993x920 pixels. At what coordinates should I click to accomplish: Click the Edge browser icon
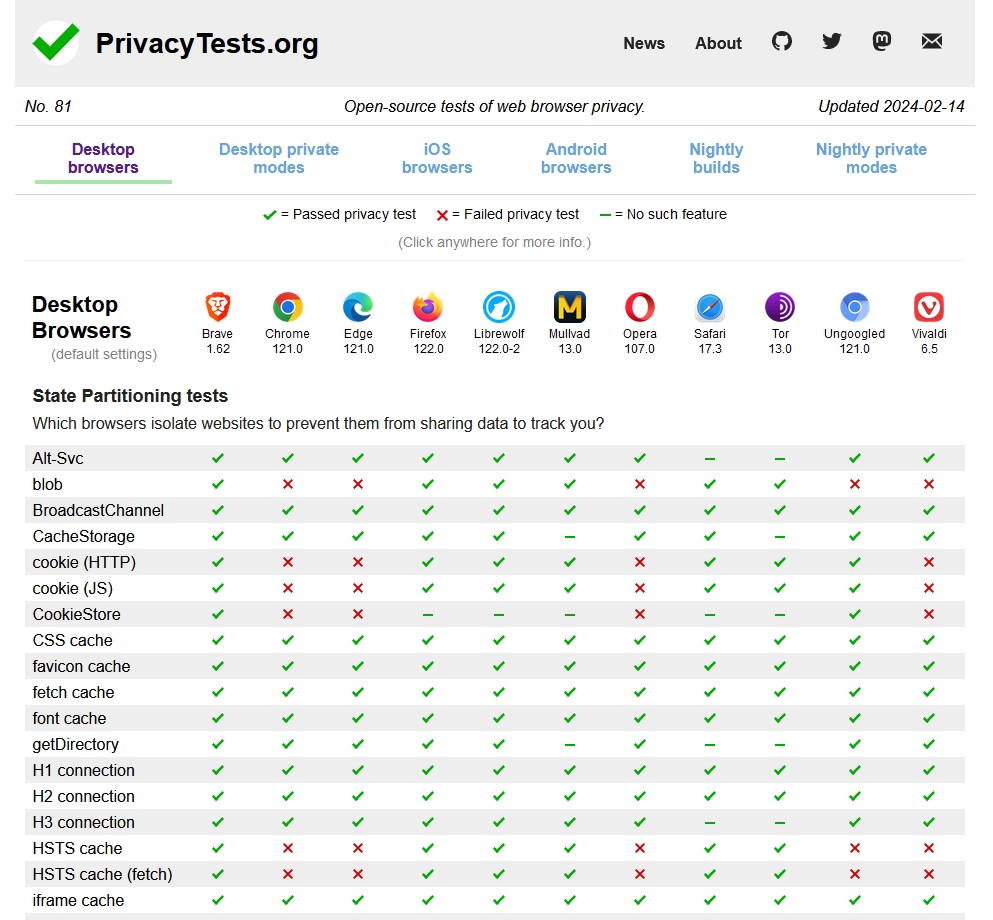(358, 307)
